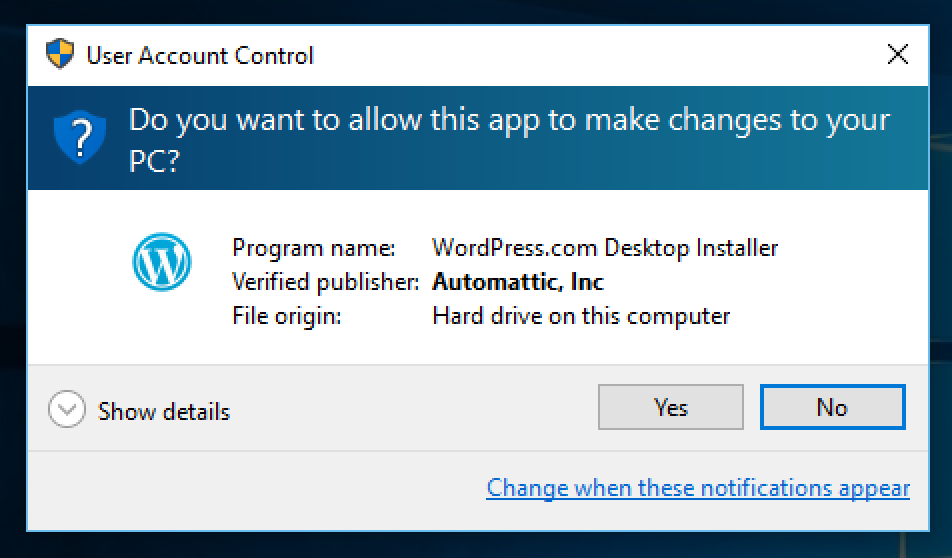Select the "WordPress.com Desktop Installer" text
Screen dimensions: 952x558
[605, 248]
